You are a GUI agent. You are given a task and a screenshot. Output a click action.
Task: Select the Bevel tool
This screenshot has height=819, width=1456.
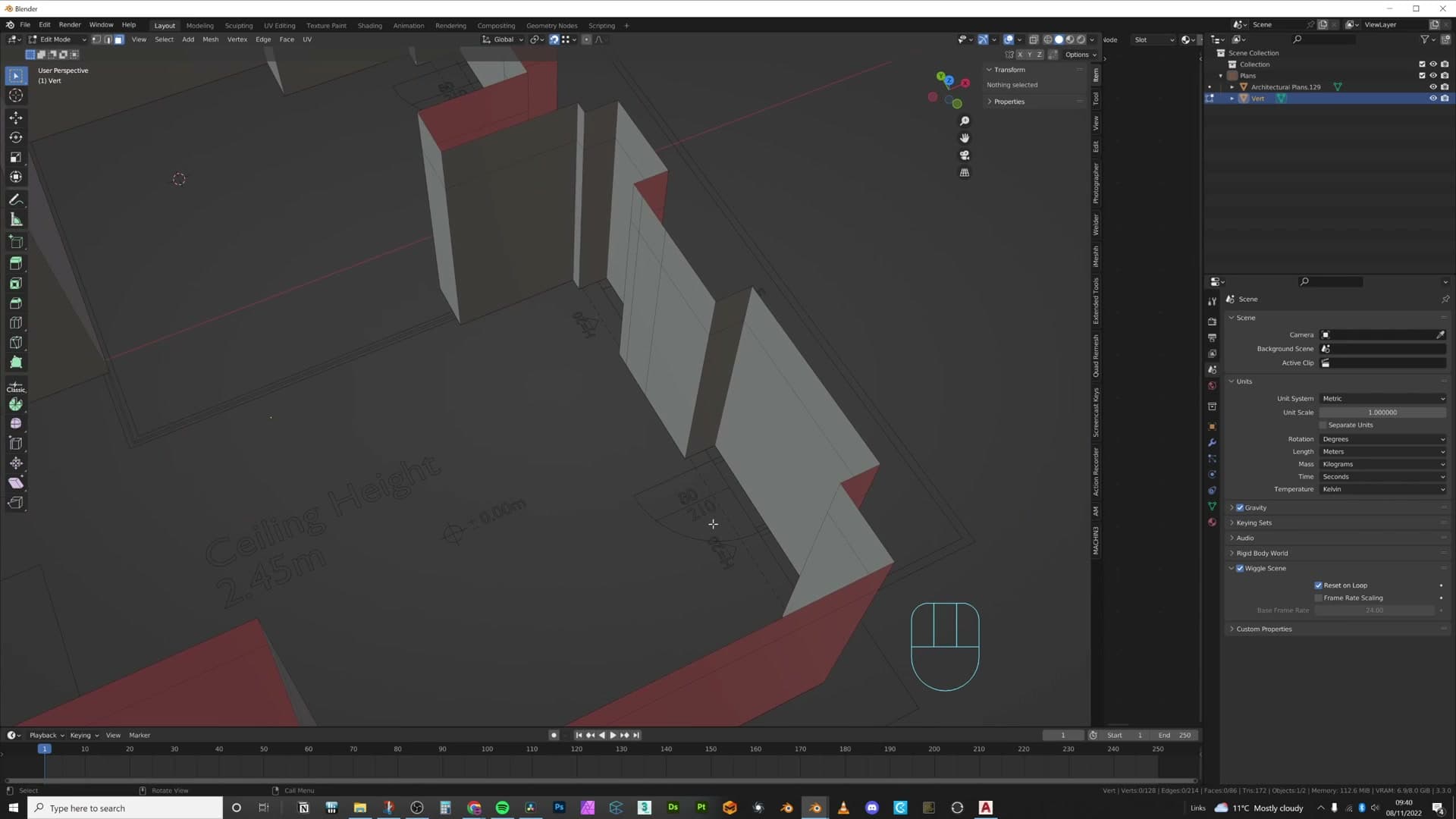click(16, 303)
